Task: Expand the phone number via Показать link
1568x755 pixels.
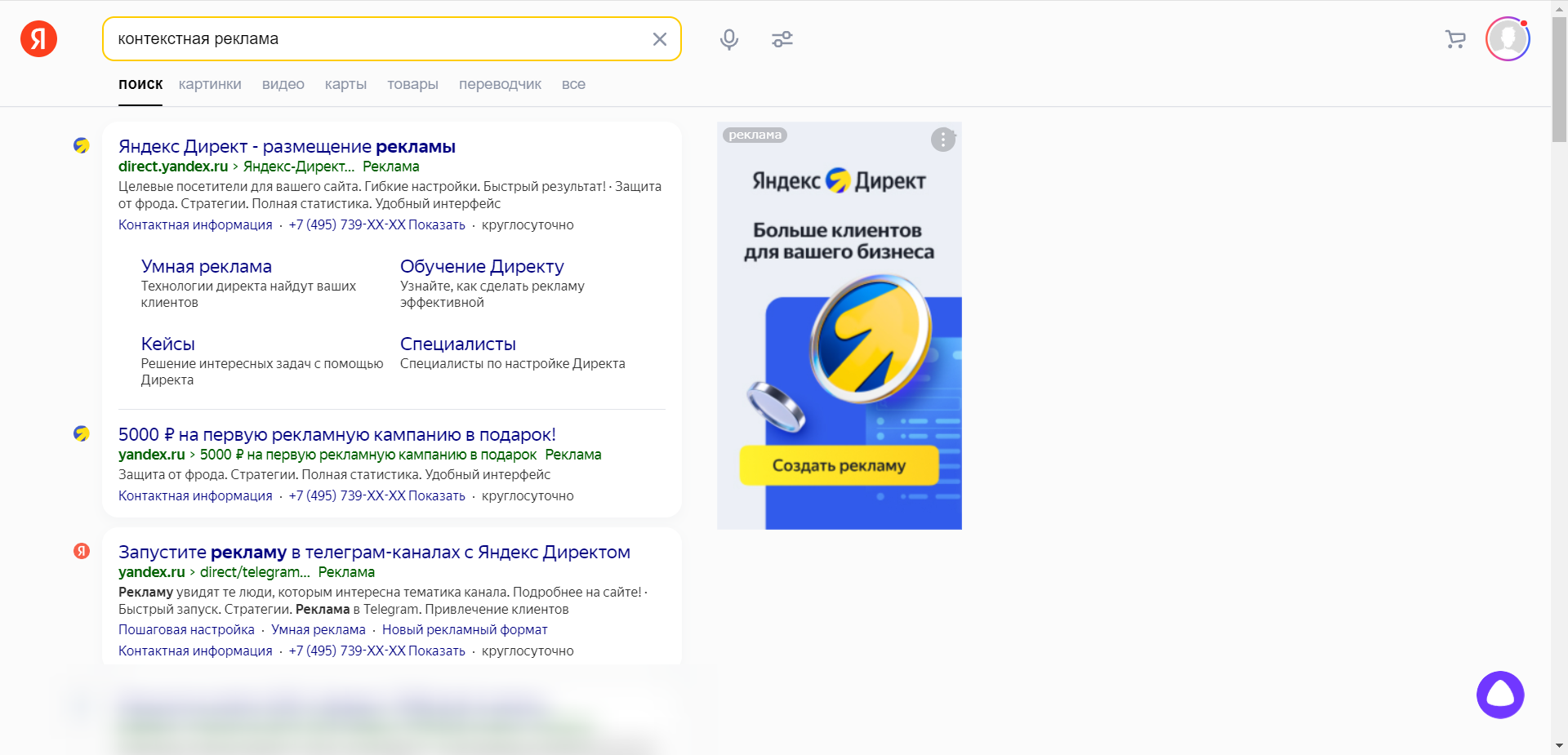Action: pos(437,224)
